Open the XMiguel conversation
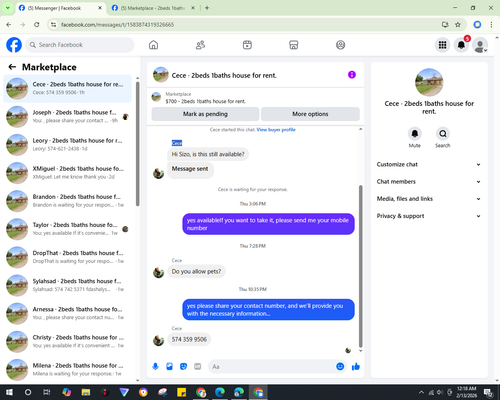The width and height of the screenshot is (500, 400). [67, 173]
